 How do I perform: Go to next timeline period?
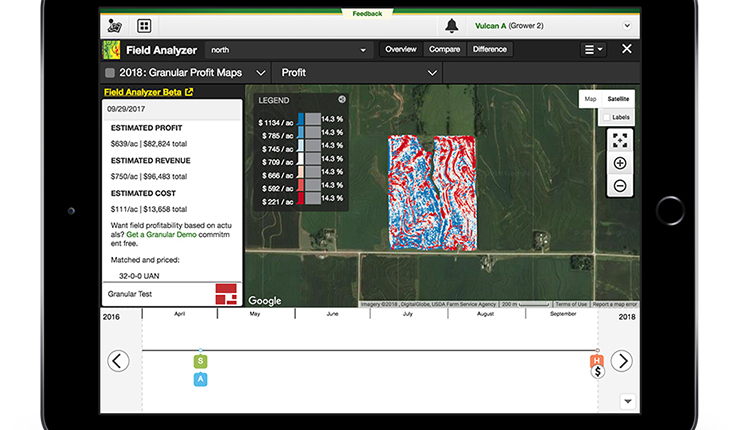[x=622, y=361]
